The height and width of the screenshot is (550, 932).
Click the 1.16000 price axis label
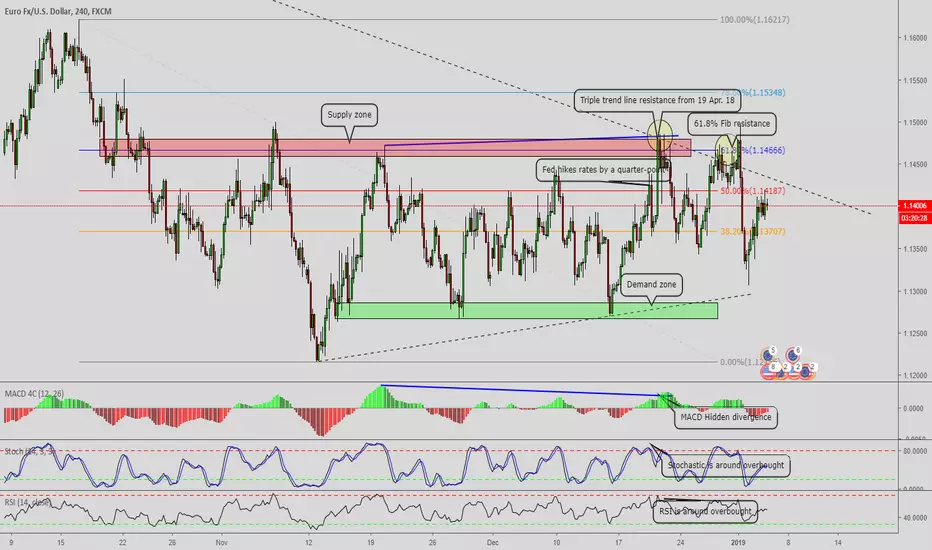click(915, 38)
